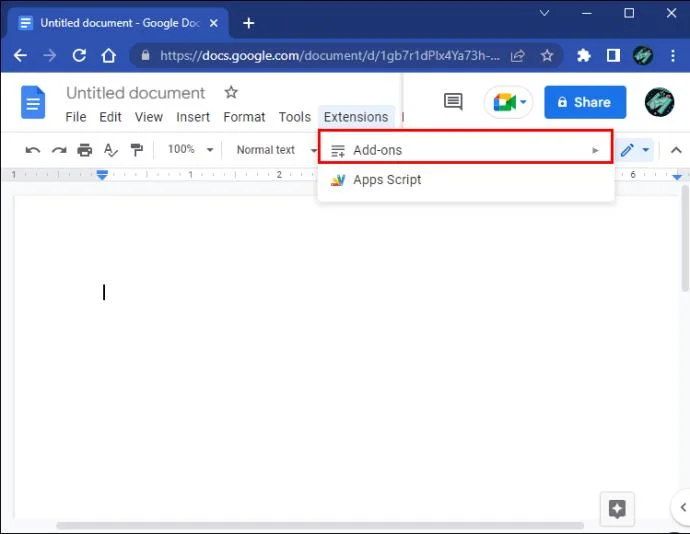Open a new browser tab

point(249,23)
